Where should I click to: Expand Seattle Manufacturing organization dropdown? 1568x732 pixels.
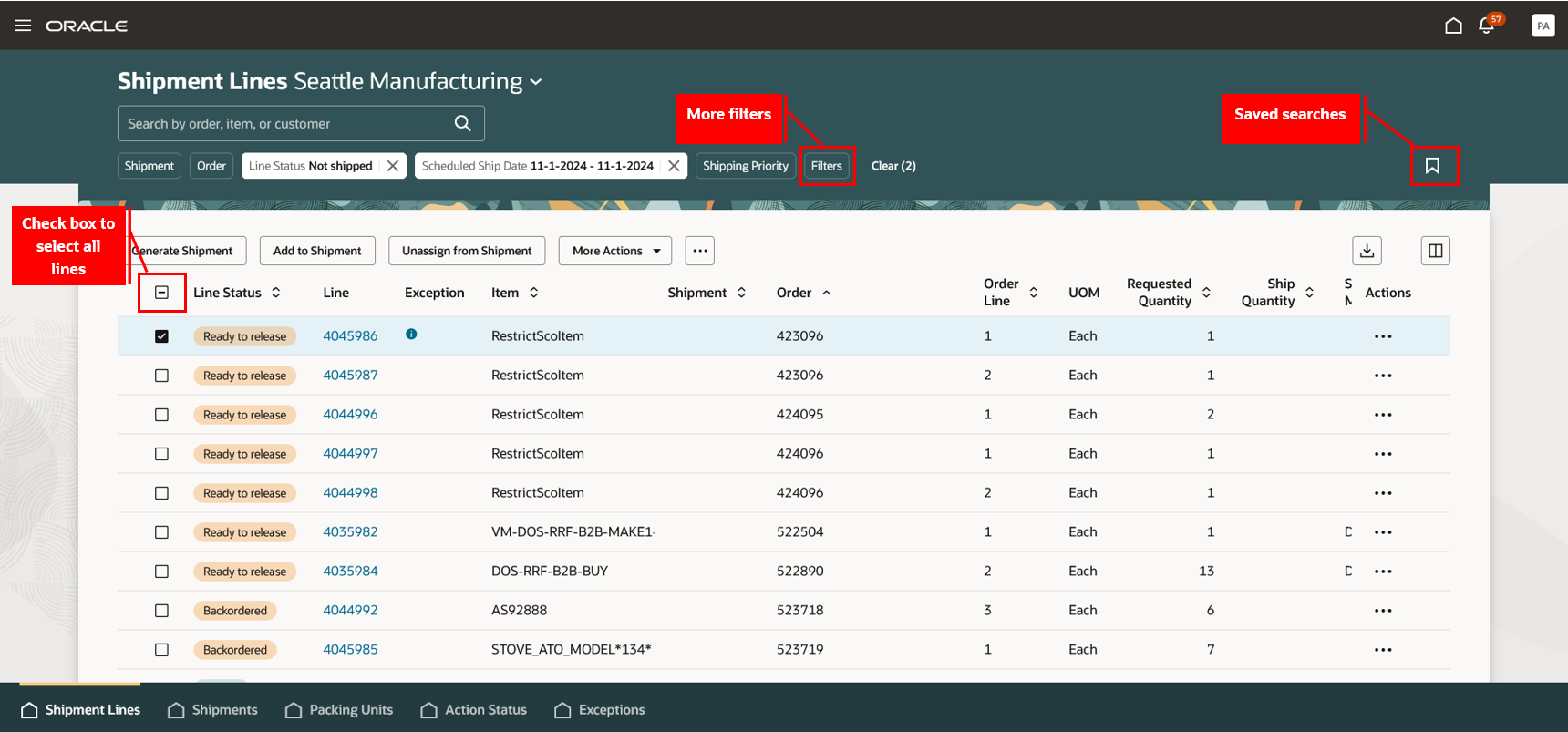coord(536,82)
